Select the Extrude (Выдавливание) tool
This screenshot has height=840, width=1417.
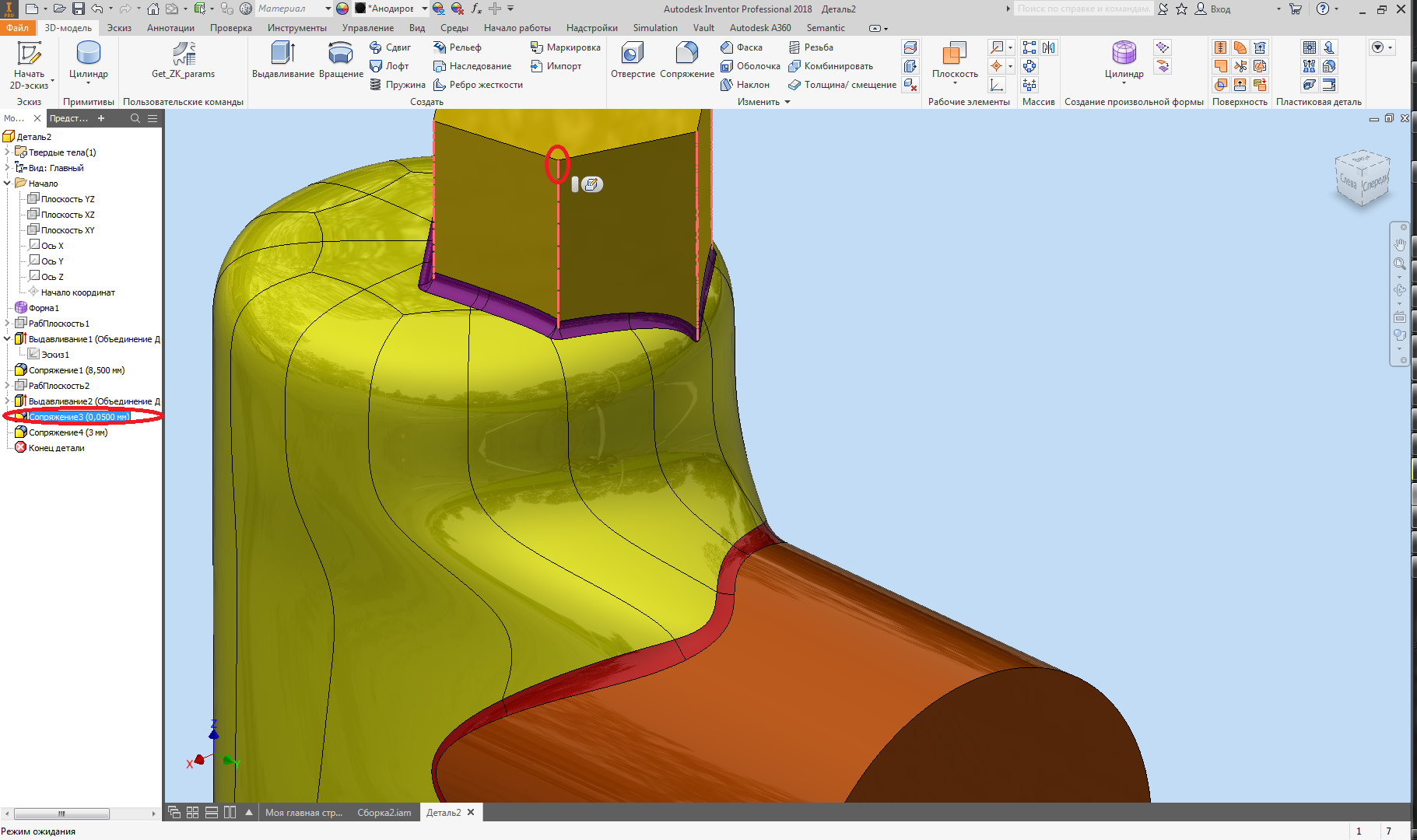283,61
